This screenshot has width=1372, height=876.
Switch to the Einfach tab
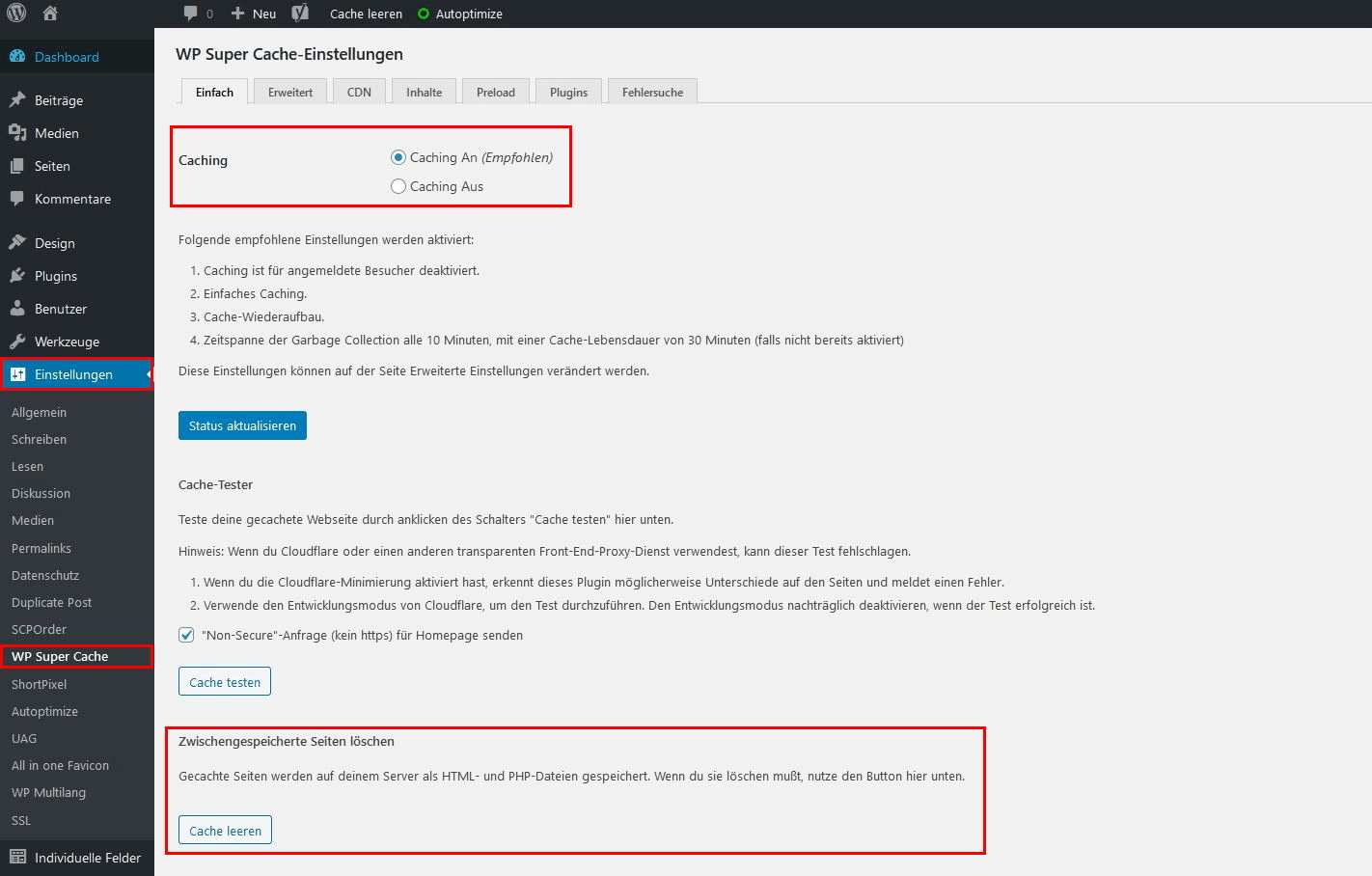click(x=214, y=92)
